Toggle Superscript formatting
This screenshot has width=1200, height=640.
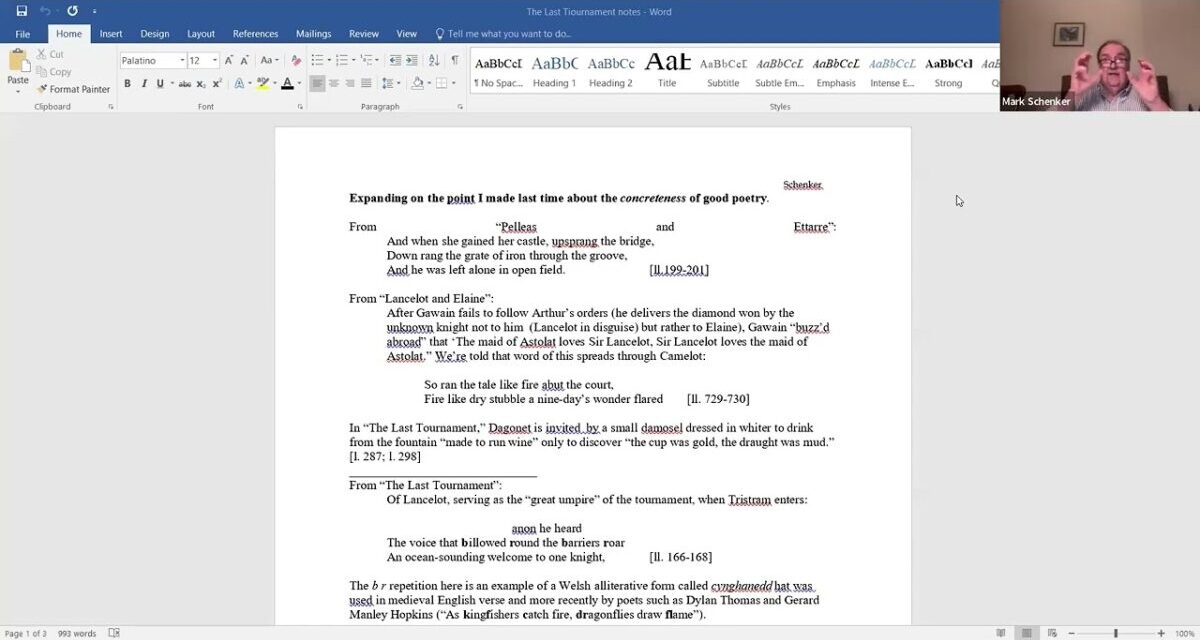coord(217,84)
